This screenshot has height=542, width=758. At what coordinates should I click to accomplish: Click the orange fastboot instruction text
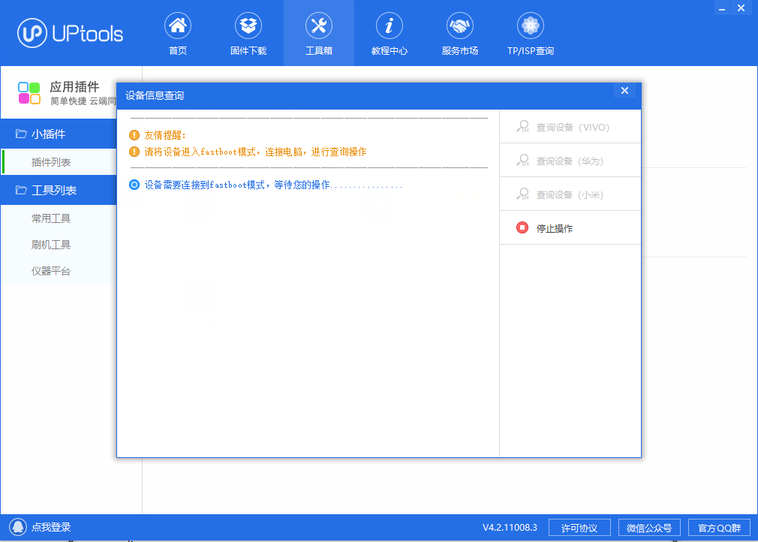255,152
